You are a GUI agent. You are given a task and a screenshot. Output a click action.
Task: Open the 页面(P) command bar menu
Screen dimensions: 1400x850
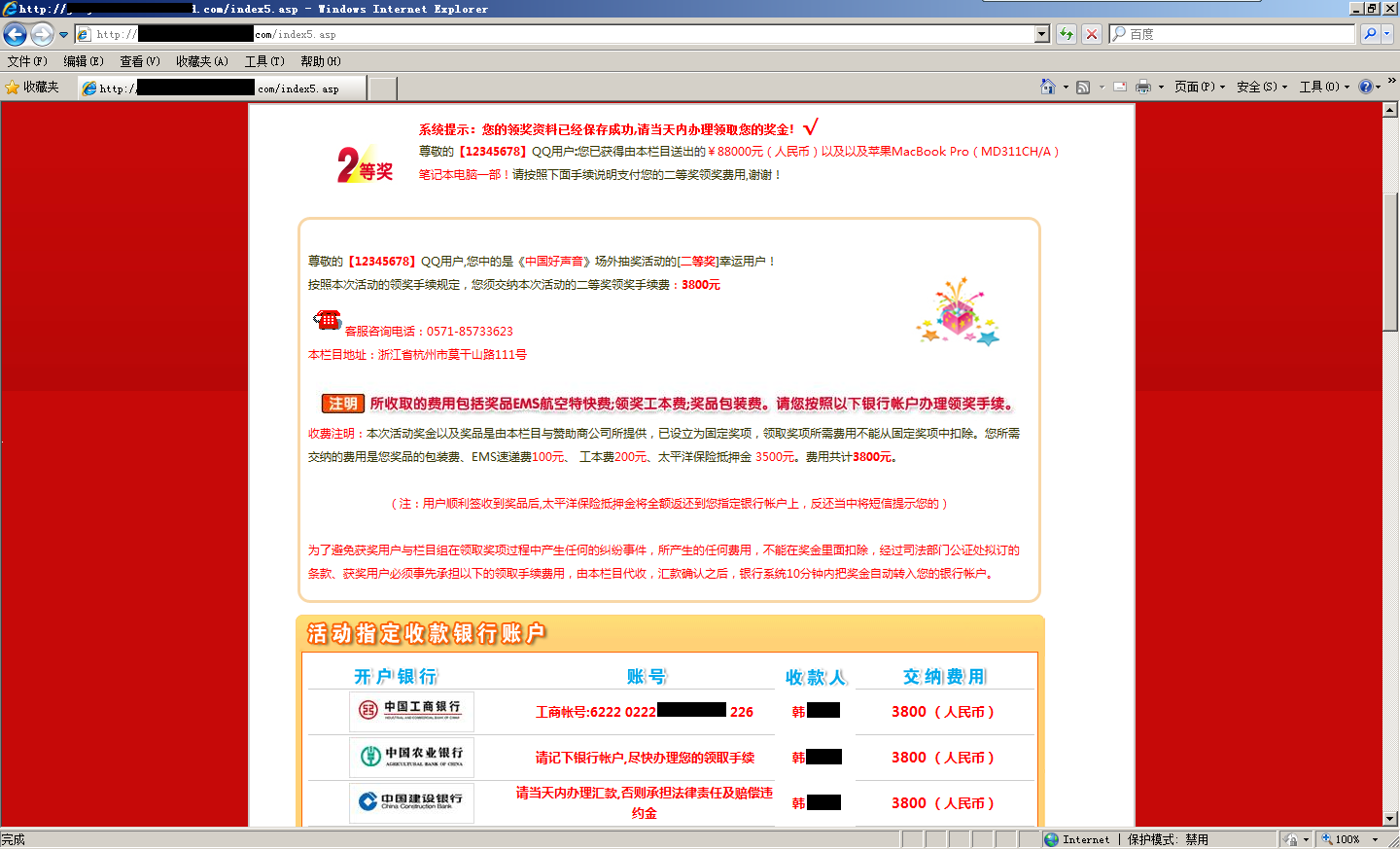(1200, 87)
